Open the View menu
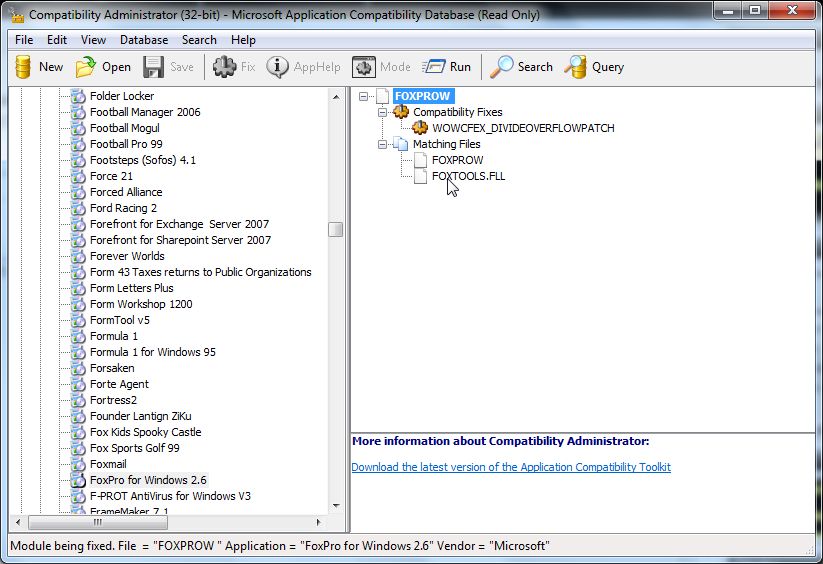823x564 pixels. [x=93, y=40]
